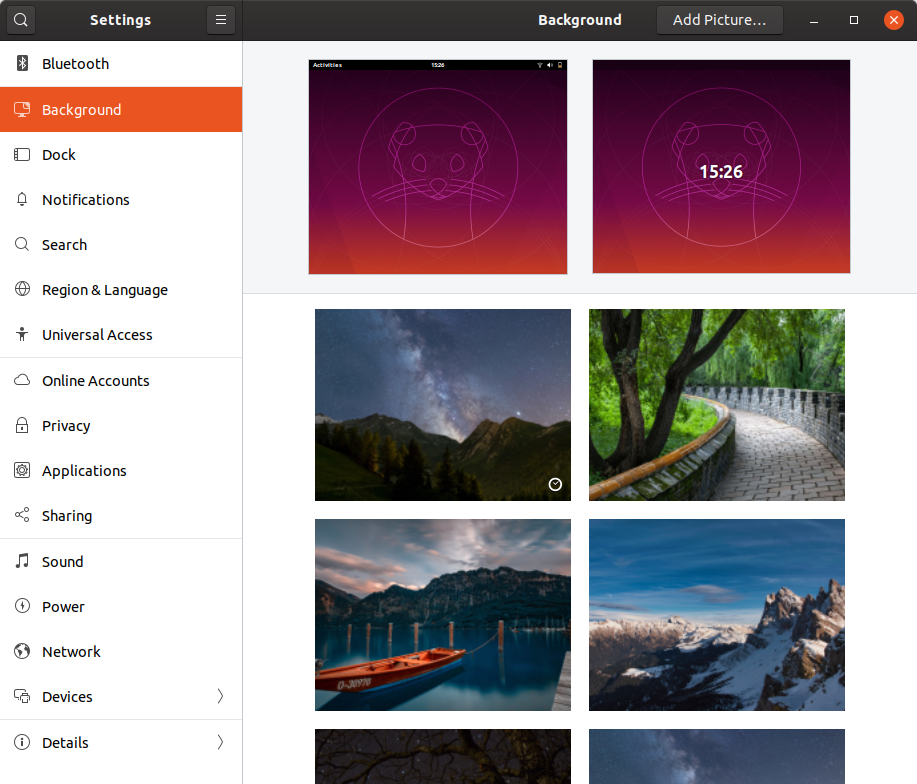Viewport: 917px width, 784px height.
Task: Click the Online Accounts cloud icon
Action: (x=22, y=380)
